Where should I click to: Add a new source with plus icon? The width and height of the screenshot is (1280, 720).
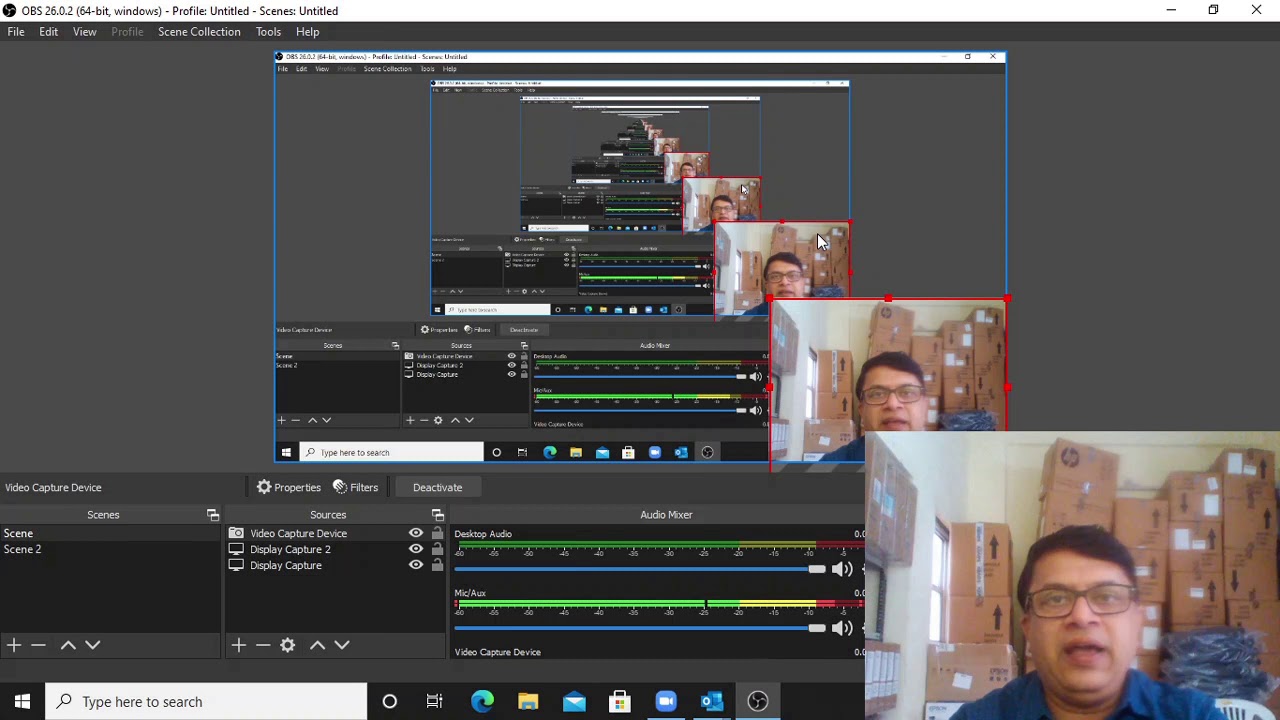point(238,645)
